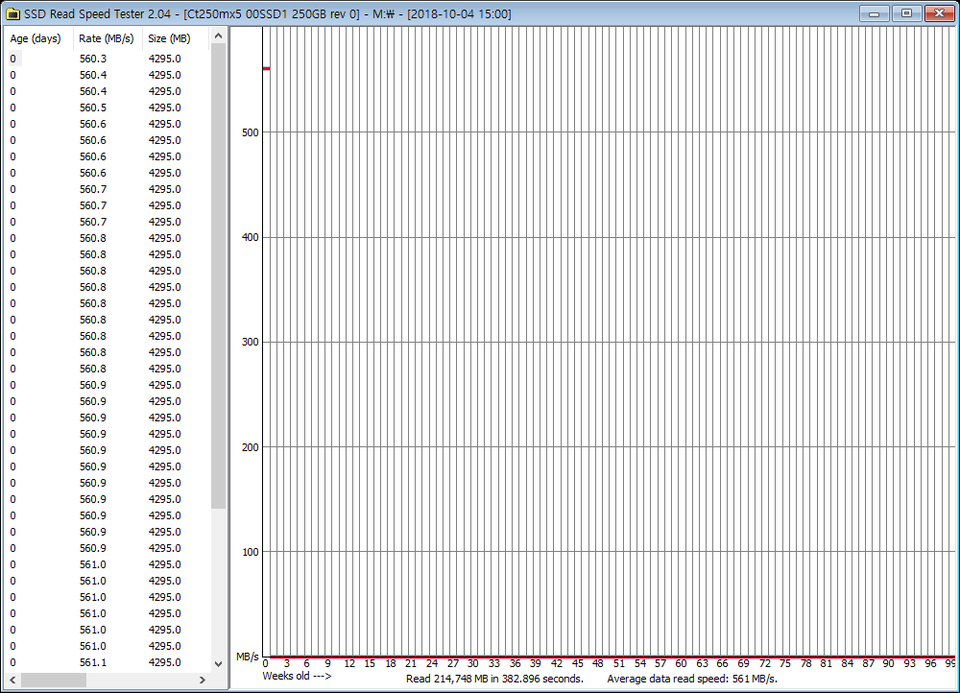Click the week 90 label on x-axis
Viewport: 960px width, 693px height.
point(888,664)
